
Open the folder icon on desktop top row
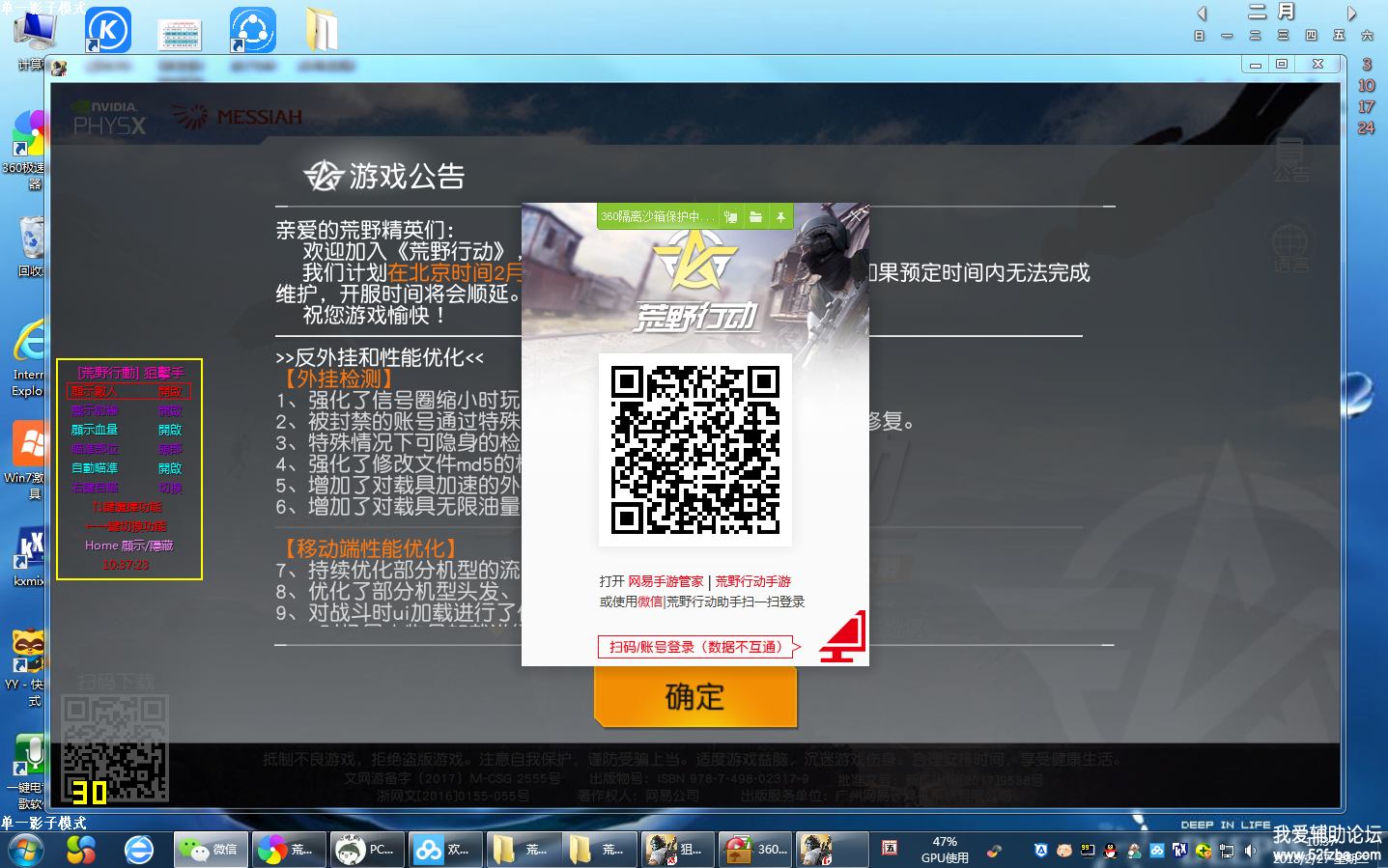[x=322, y=30]
